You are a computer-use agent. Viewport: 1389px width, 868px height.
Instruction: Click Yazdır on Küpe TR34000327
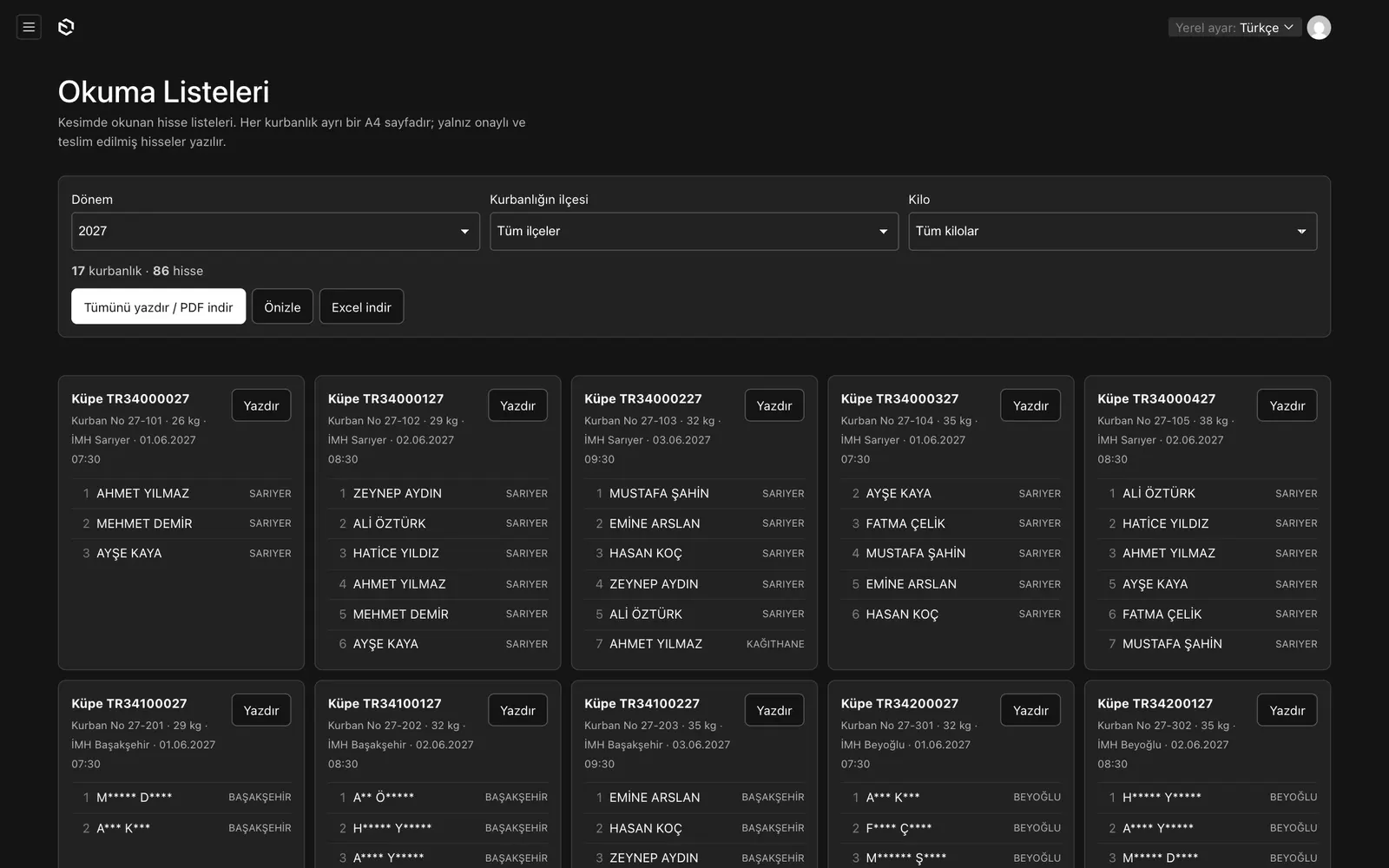pyautogui.click(x=1030, y=405)
